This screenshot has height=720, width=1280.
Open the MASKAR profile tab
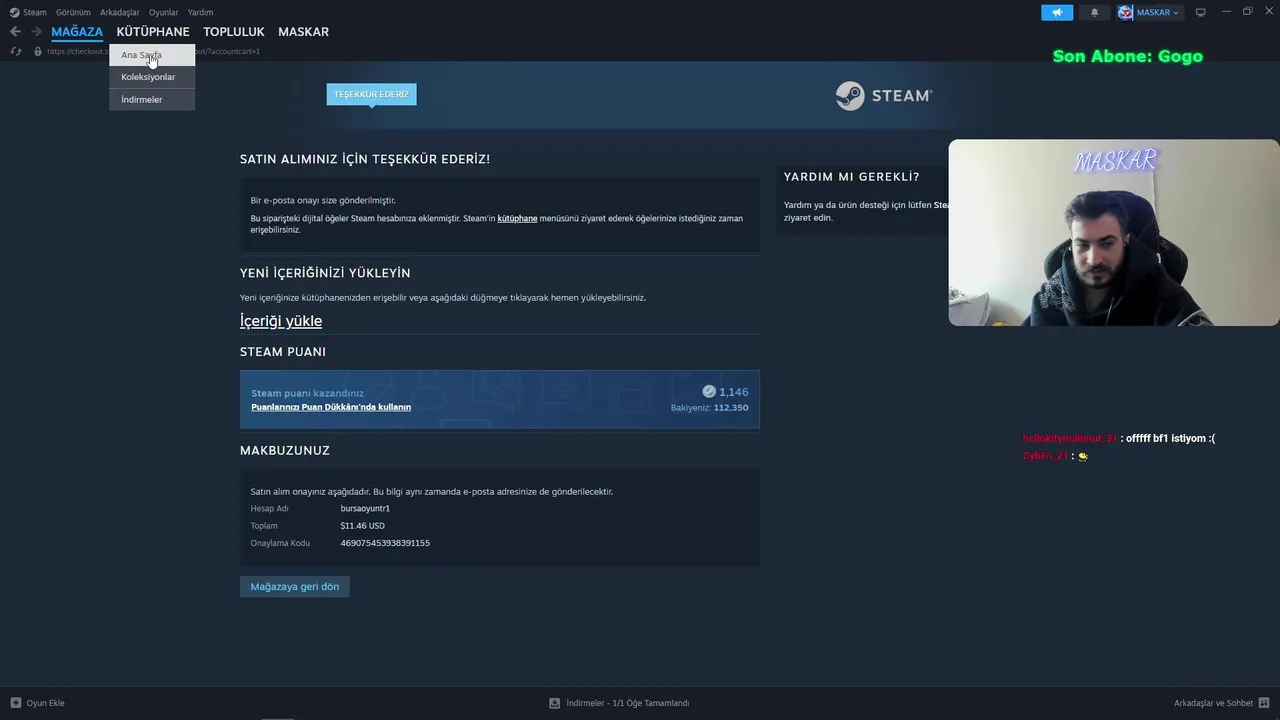(303, 32)
